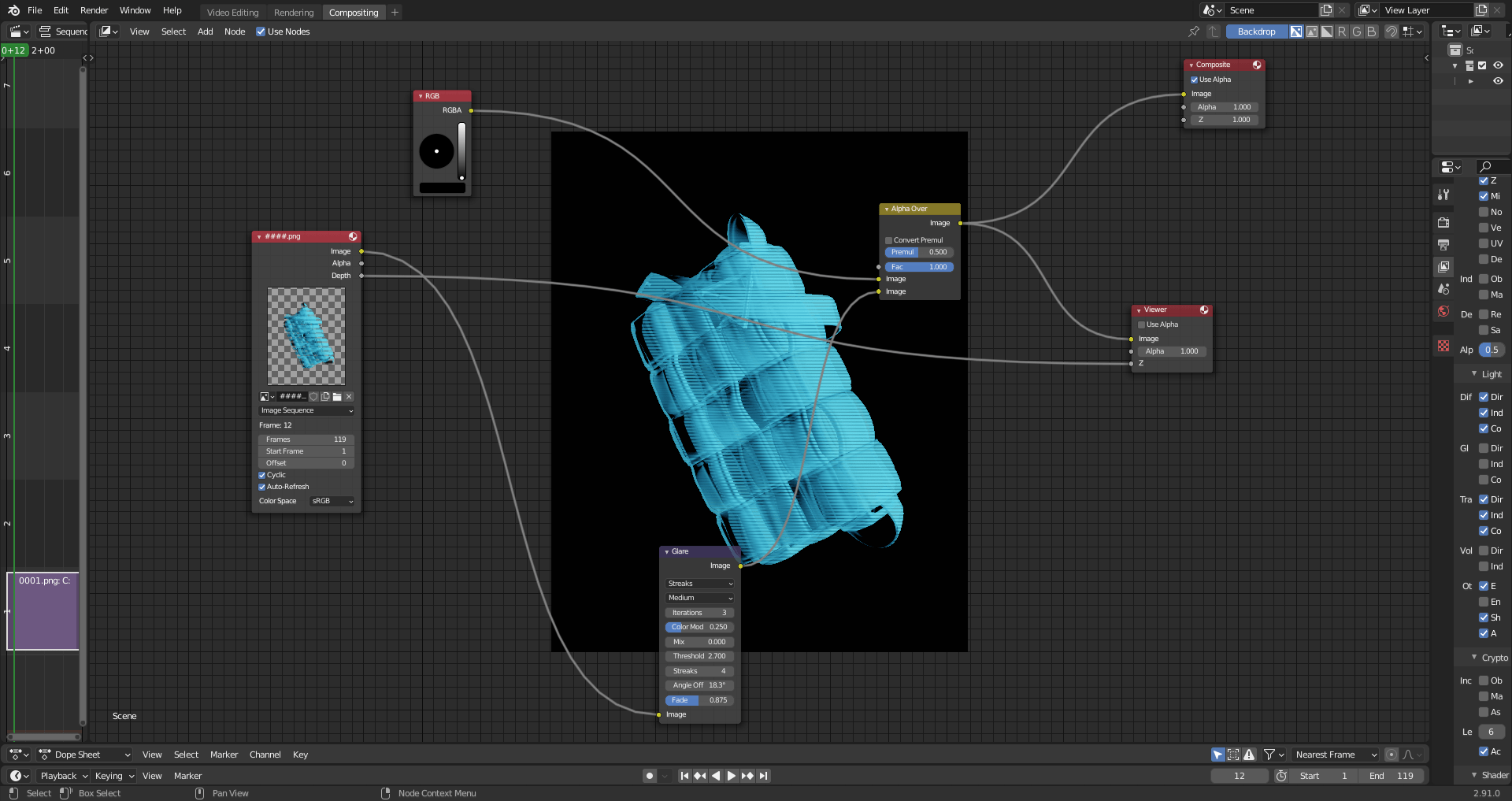The width and height of the screenshot is (1512, 801).
Task: Select the Output Properties printer icon
Action: [x=1443, y=245]
